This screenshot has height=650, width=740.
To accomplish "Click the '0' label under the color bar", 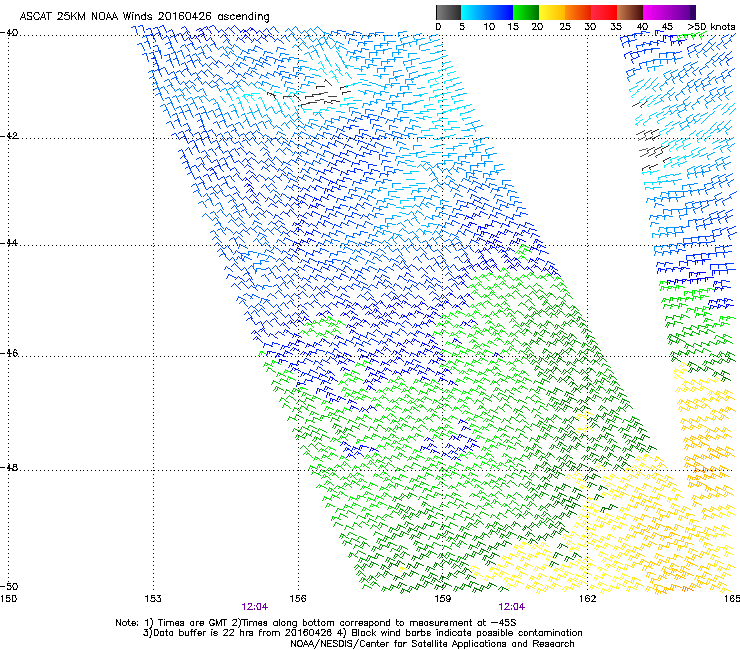I will pos(438,27).
